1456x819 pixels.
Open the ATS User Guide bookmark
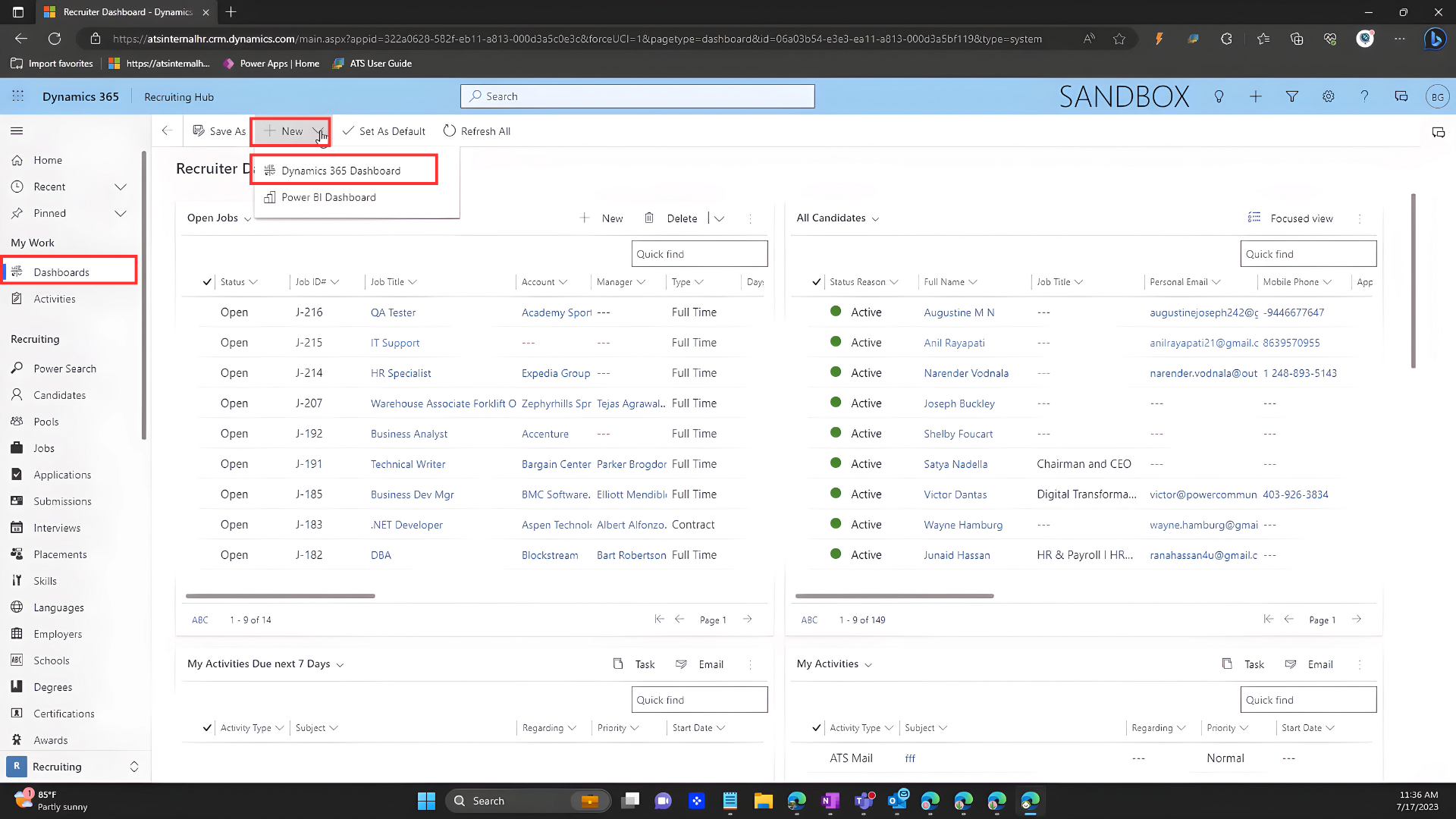372,64
